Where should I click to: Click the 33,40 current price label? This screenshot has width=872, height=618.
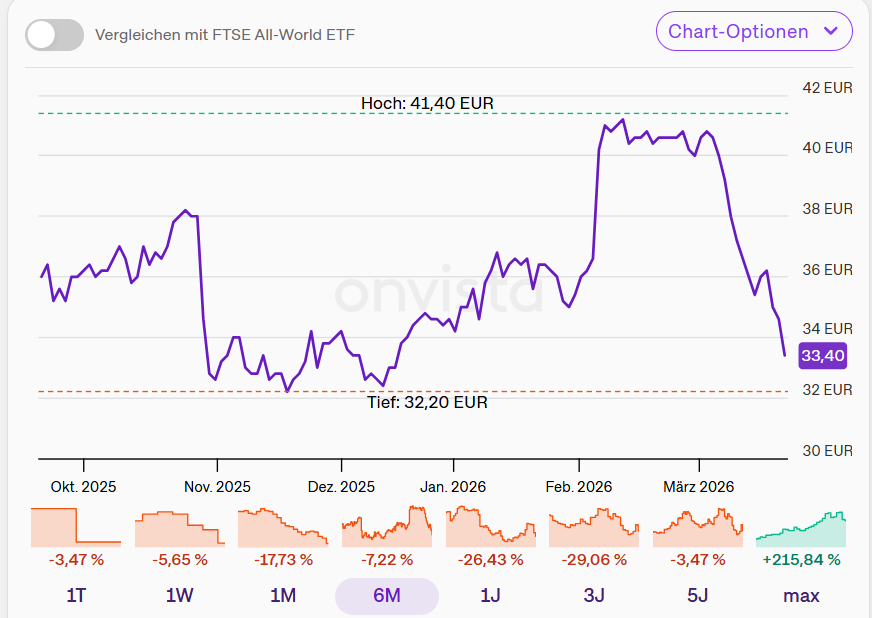point(823,355)
